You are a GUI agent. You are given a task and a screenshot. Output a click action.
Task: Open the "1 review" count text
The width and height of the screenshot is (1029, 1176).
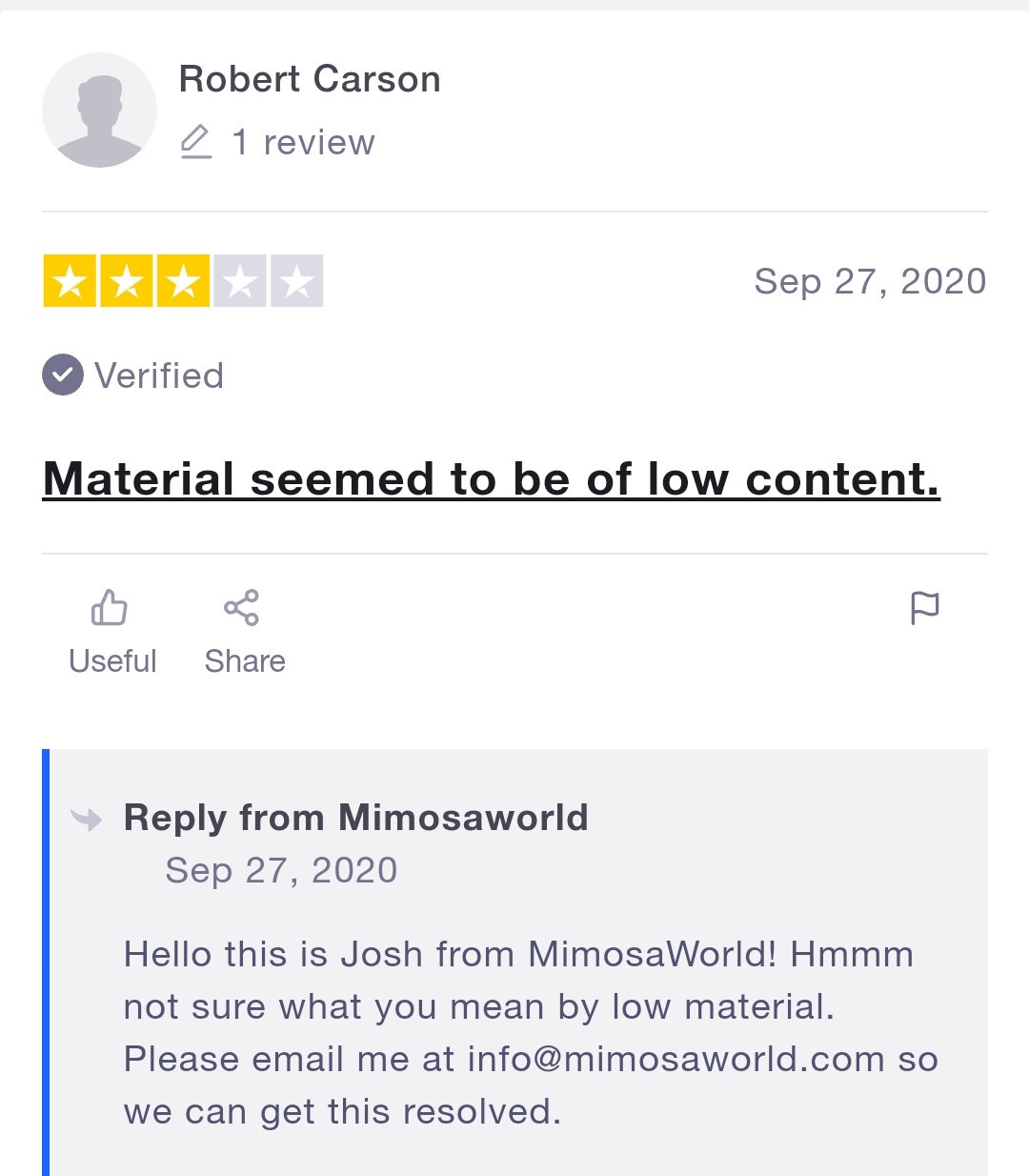coord(304,143)
